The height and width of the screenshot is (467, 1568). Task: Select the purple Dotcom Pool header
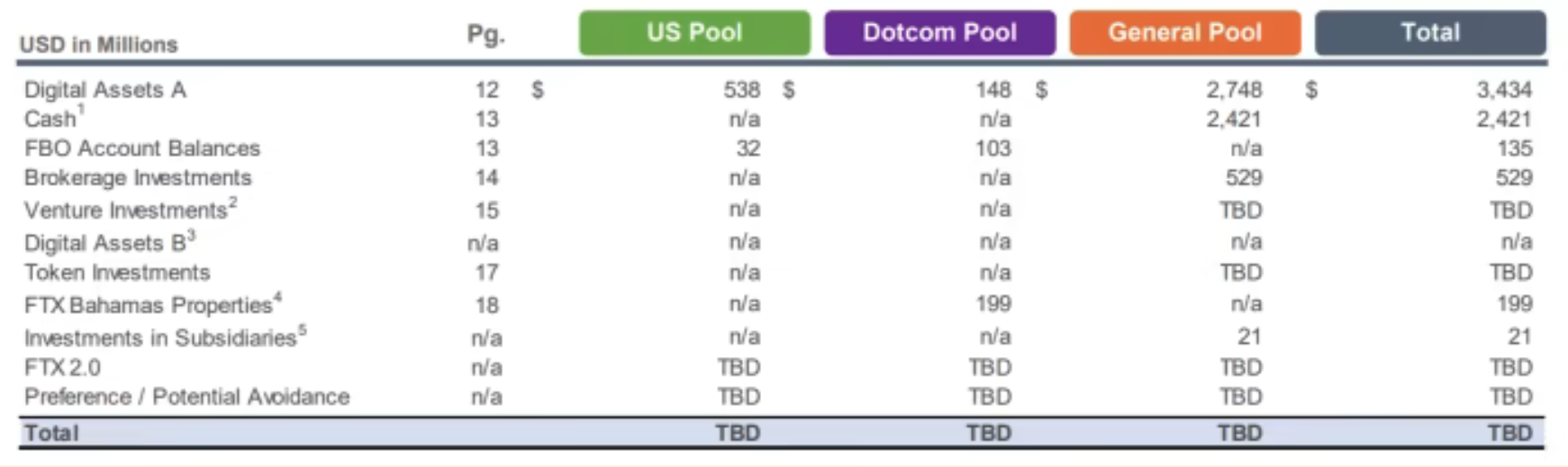point(939,33)
